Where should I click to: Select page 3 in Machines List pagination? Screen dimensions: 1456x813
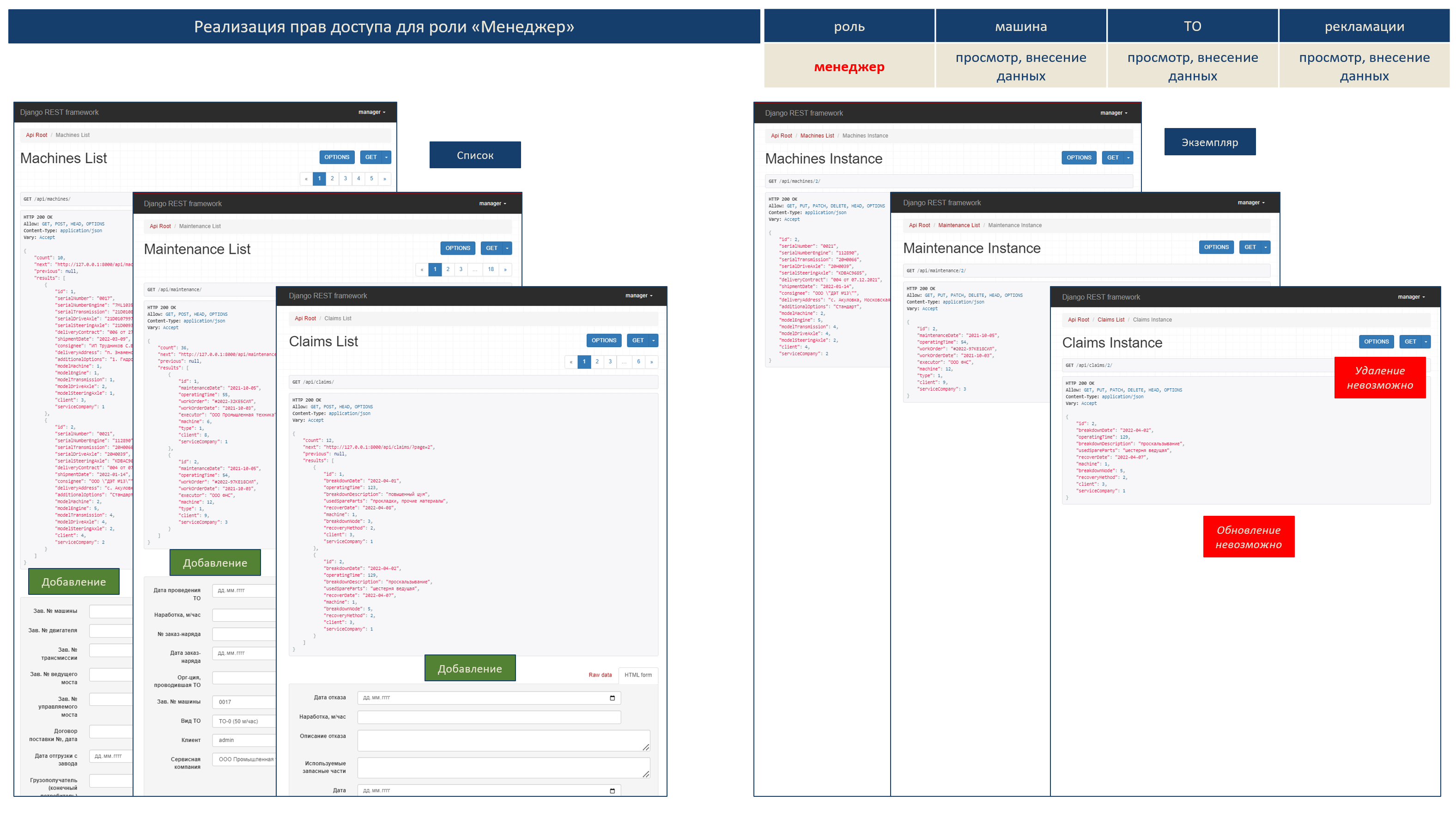[x=346, y=179]
